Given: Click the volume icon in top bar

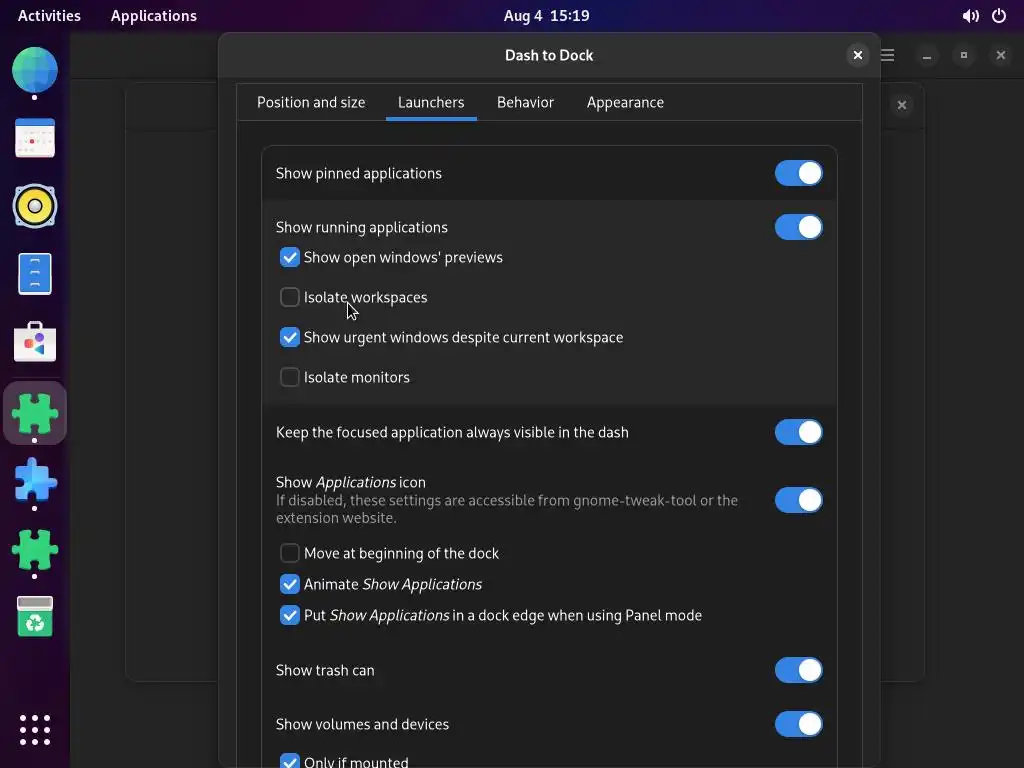Looking at the screenshot, I should coord(970,16).
